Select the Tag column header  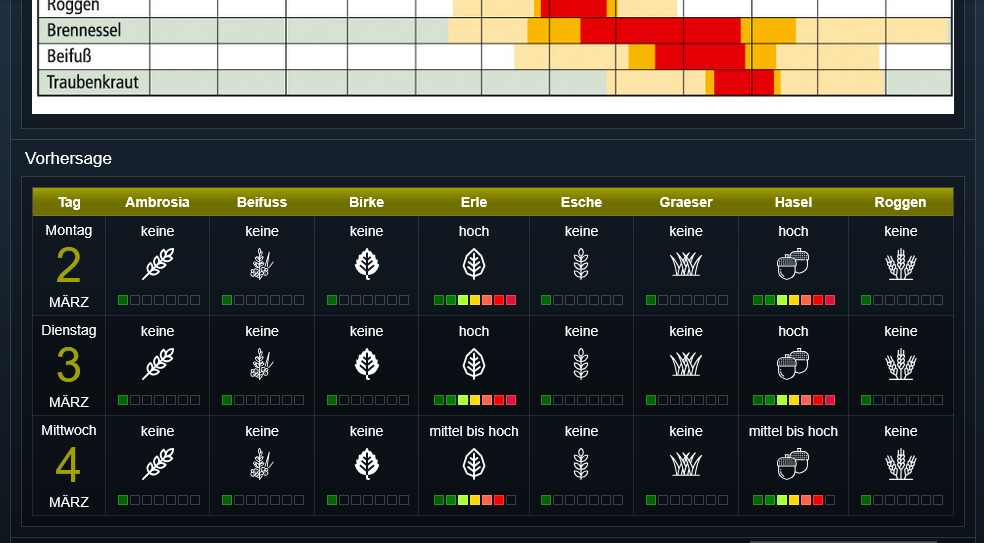69,202
